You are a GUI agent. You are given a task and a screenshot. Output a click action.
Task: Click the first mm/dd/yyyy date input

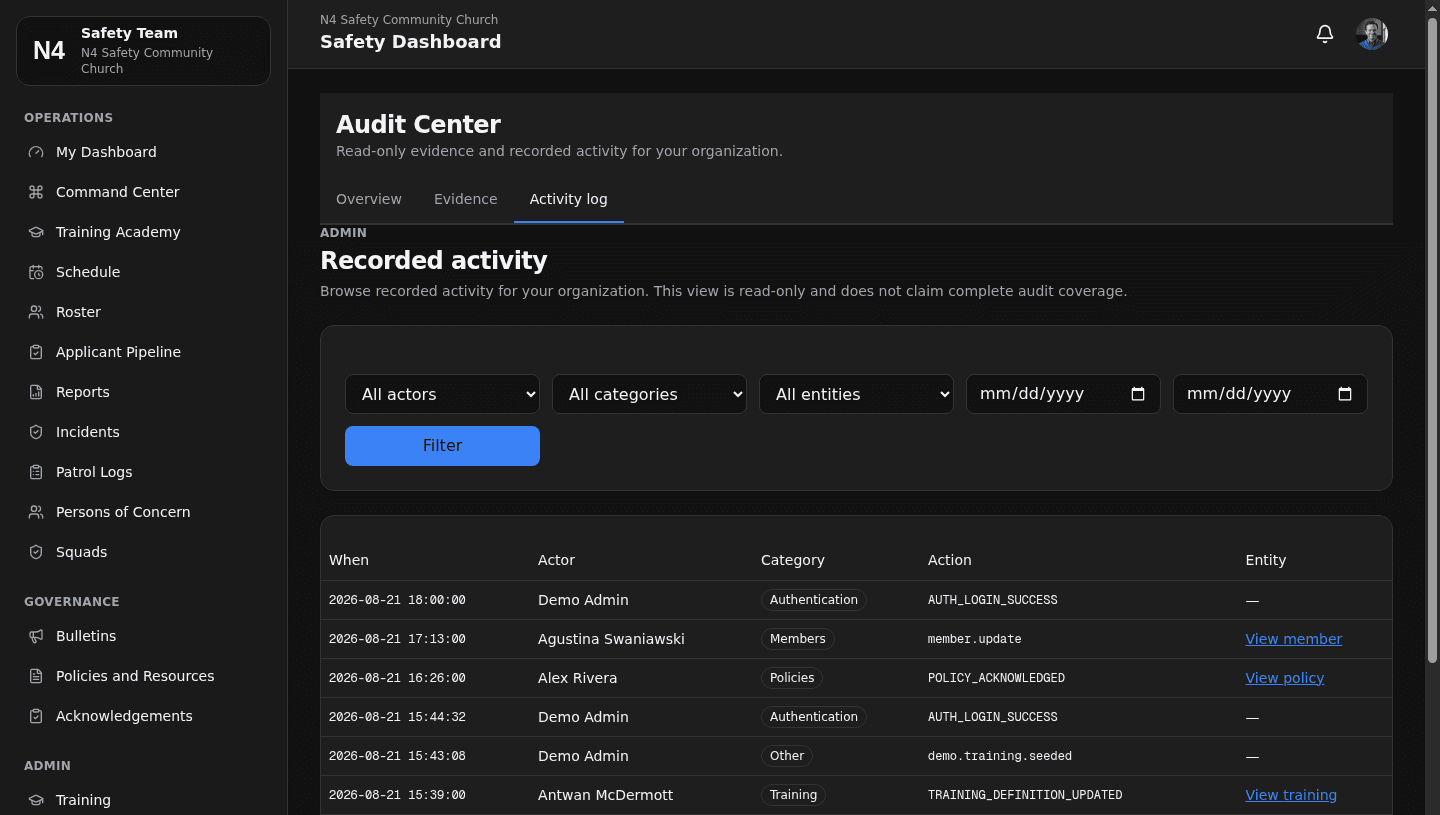(1063, 394)
